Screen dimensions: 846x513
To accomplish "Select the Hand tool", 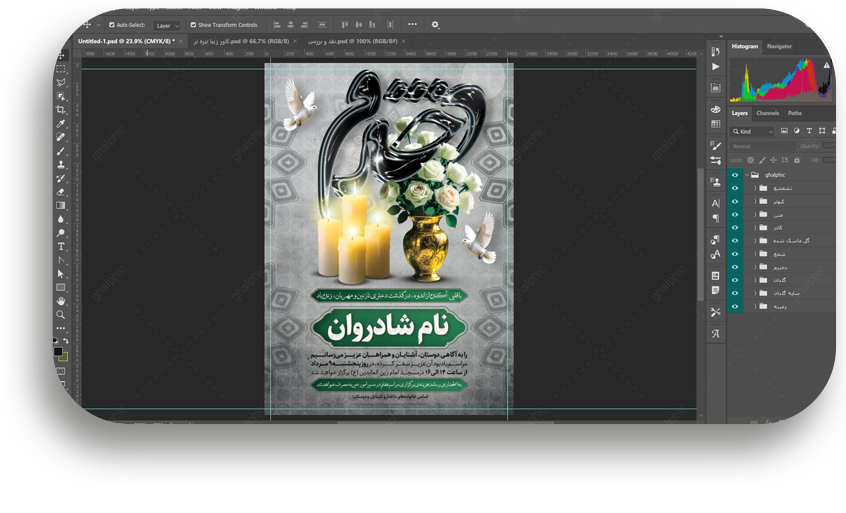I will coord(61,300).
